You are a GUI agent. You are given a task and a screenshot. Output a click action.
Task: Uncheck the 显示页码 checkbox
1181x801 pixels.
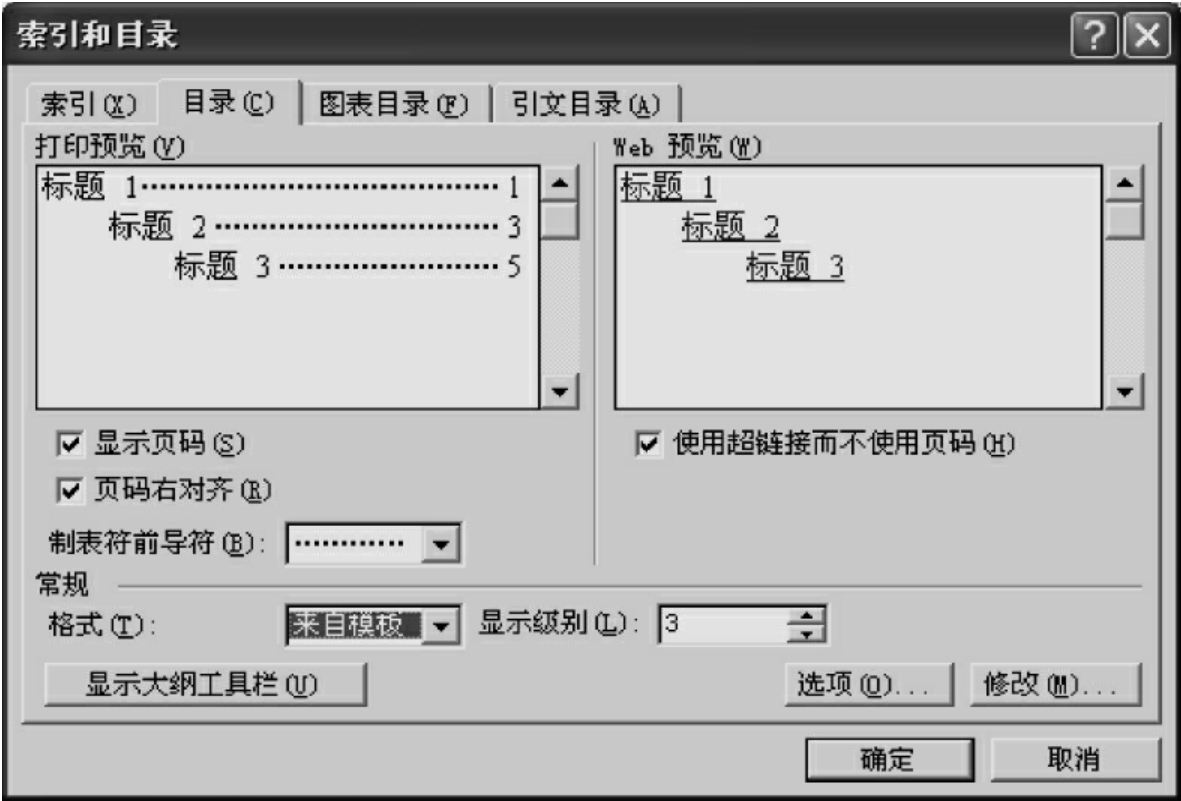[x=69, y=444]
